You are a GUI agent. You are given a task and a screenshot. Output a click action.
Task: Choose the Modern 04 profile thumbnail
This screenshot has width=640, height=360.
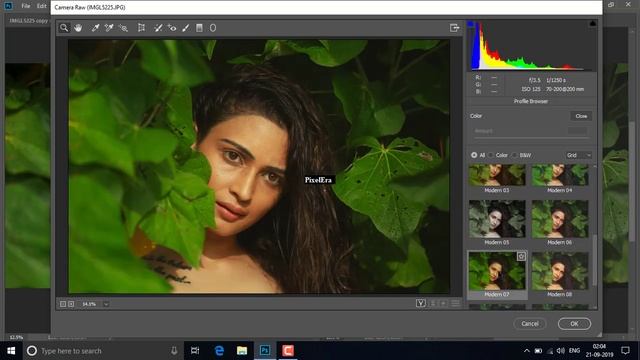coord(560,175)
